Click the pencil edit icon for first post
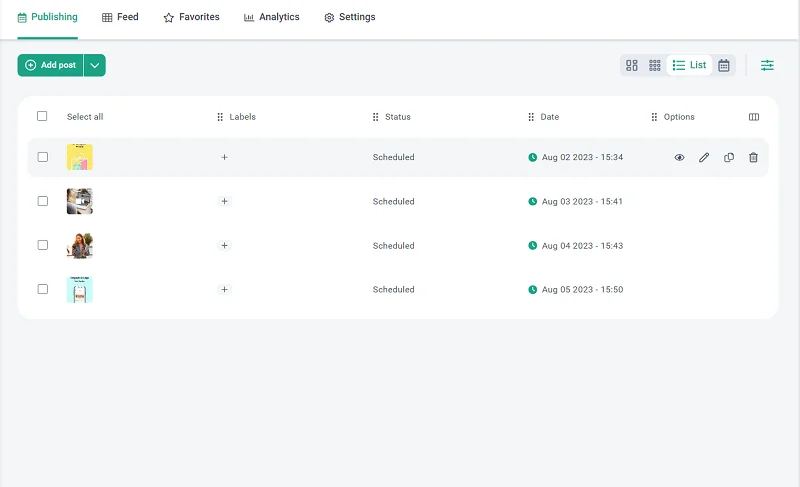800x487 pixels. [704, 157]
